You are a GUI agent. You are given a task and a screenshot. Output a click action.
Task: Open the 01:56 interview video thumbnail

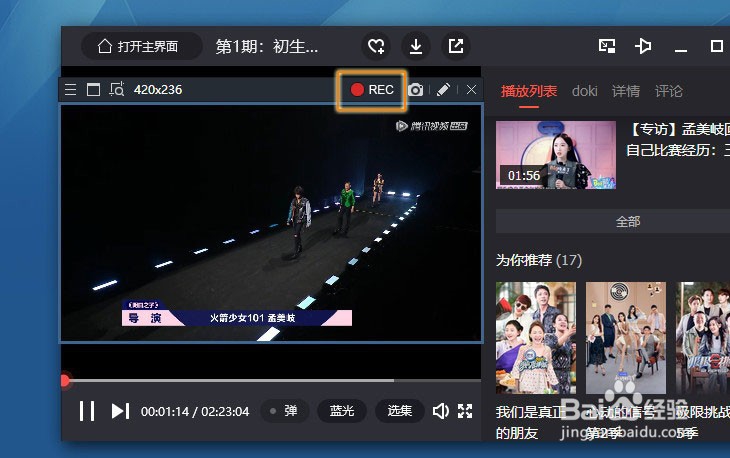pos(556,155)
